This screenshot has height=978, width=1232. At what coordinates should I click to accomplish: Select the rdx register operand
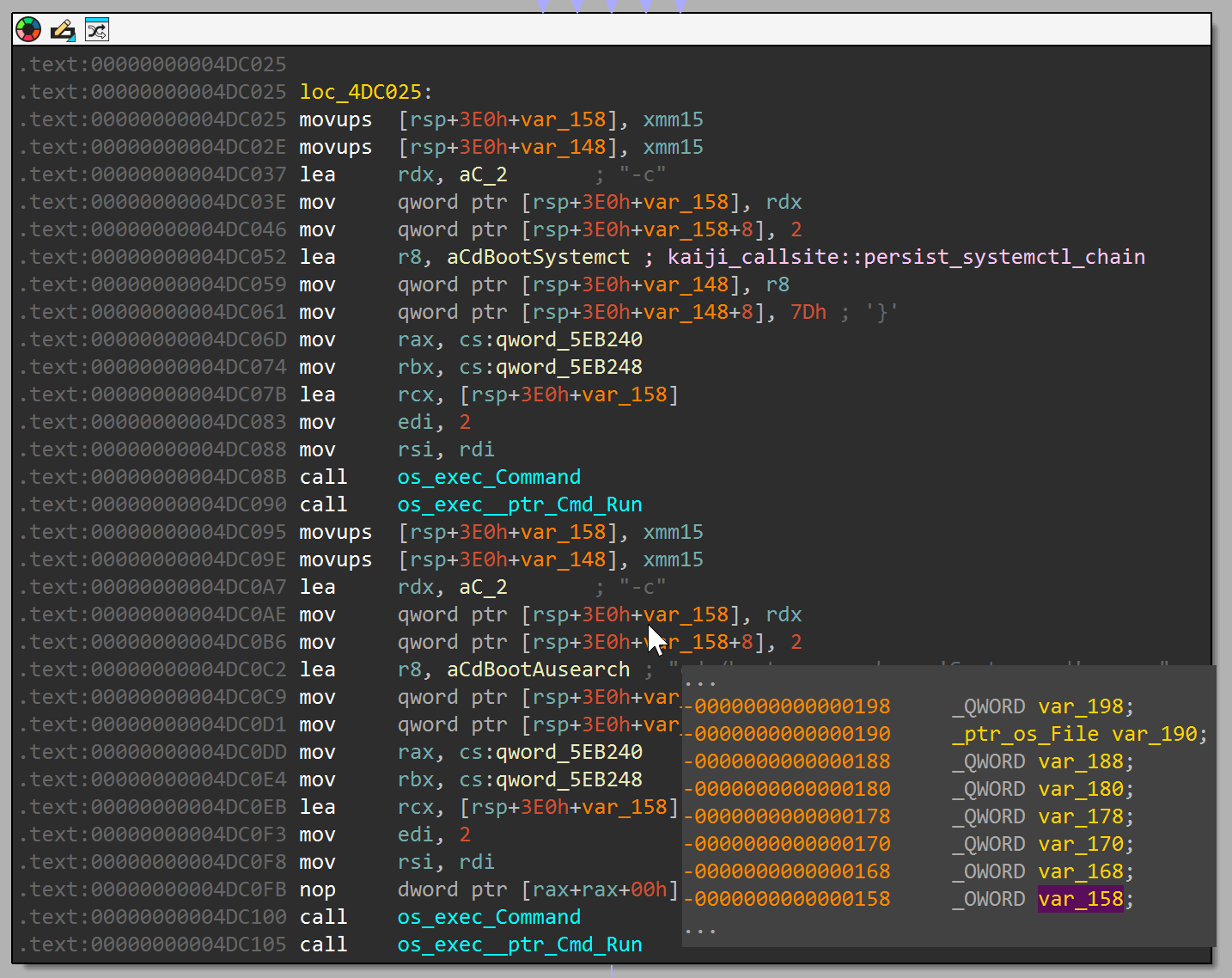pos(415,174)
